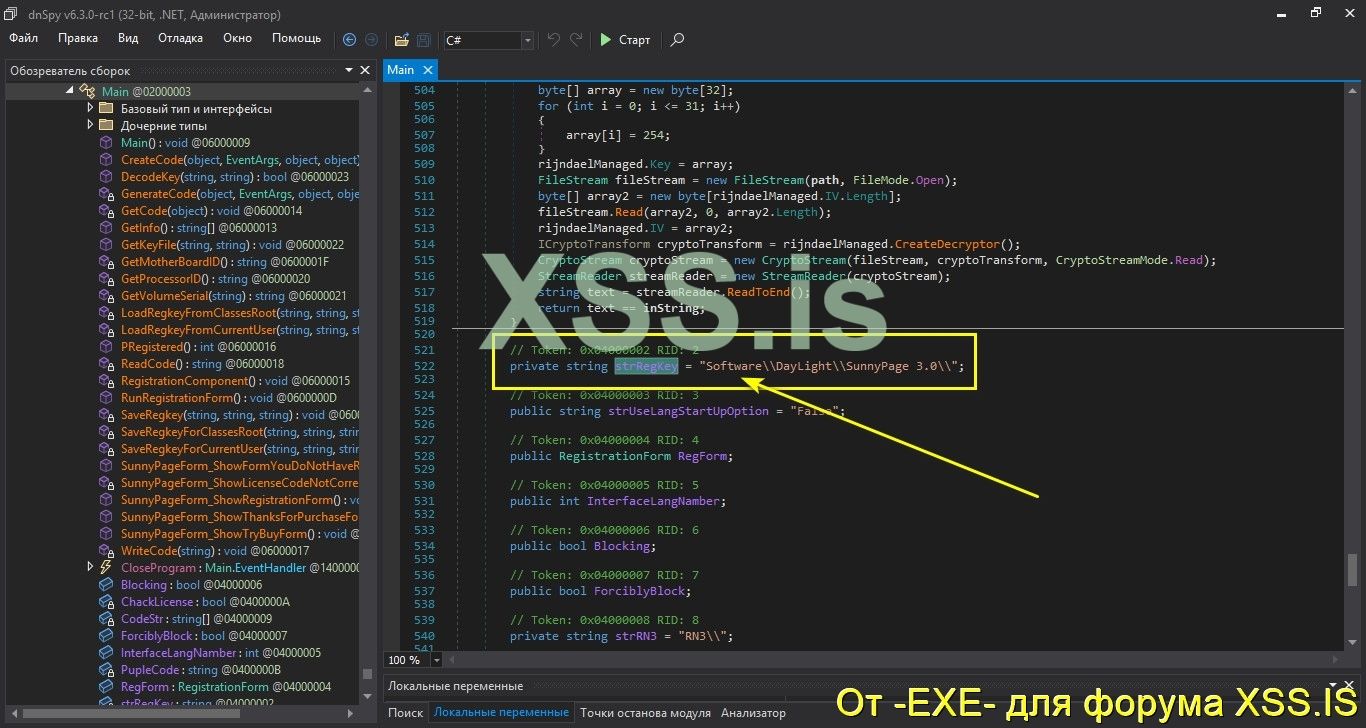Viewport: 1366px width, 728px height.
Task: Open search with the magnifier icon
Action: pos(677,40)
